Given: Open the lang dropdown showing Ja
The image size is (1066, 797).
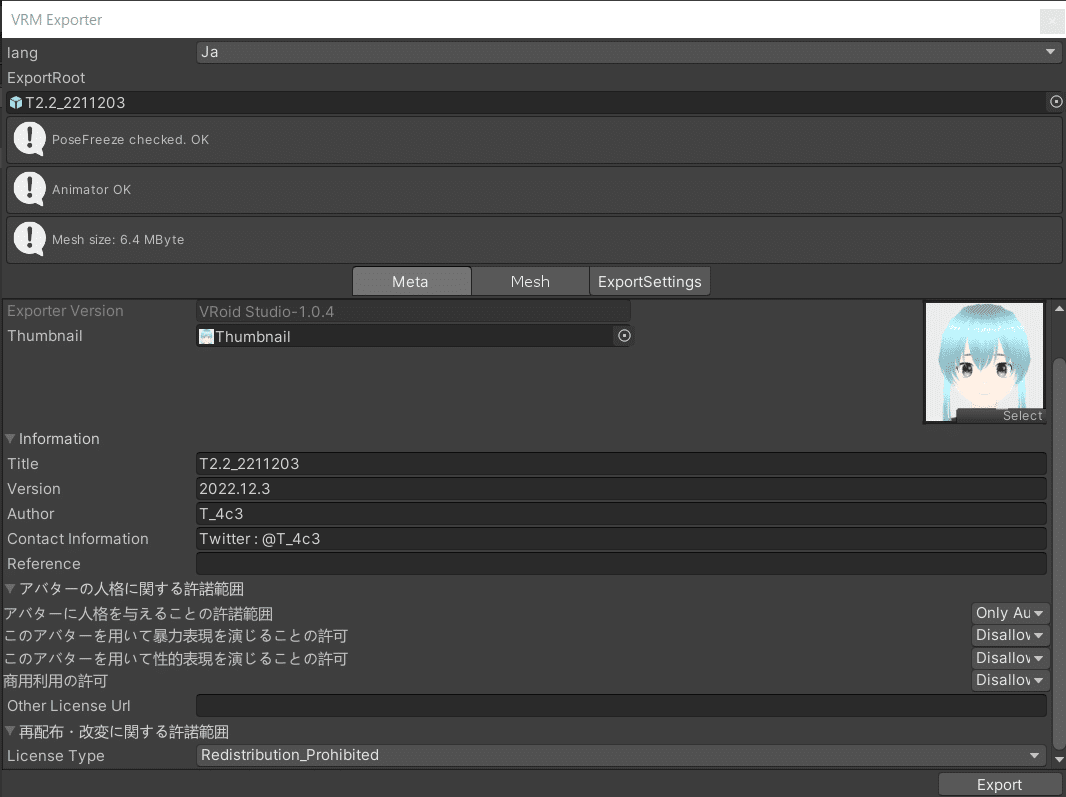Looking at the screenshot, I should point(627,51).
